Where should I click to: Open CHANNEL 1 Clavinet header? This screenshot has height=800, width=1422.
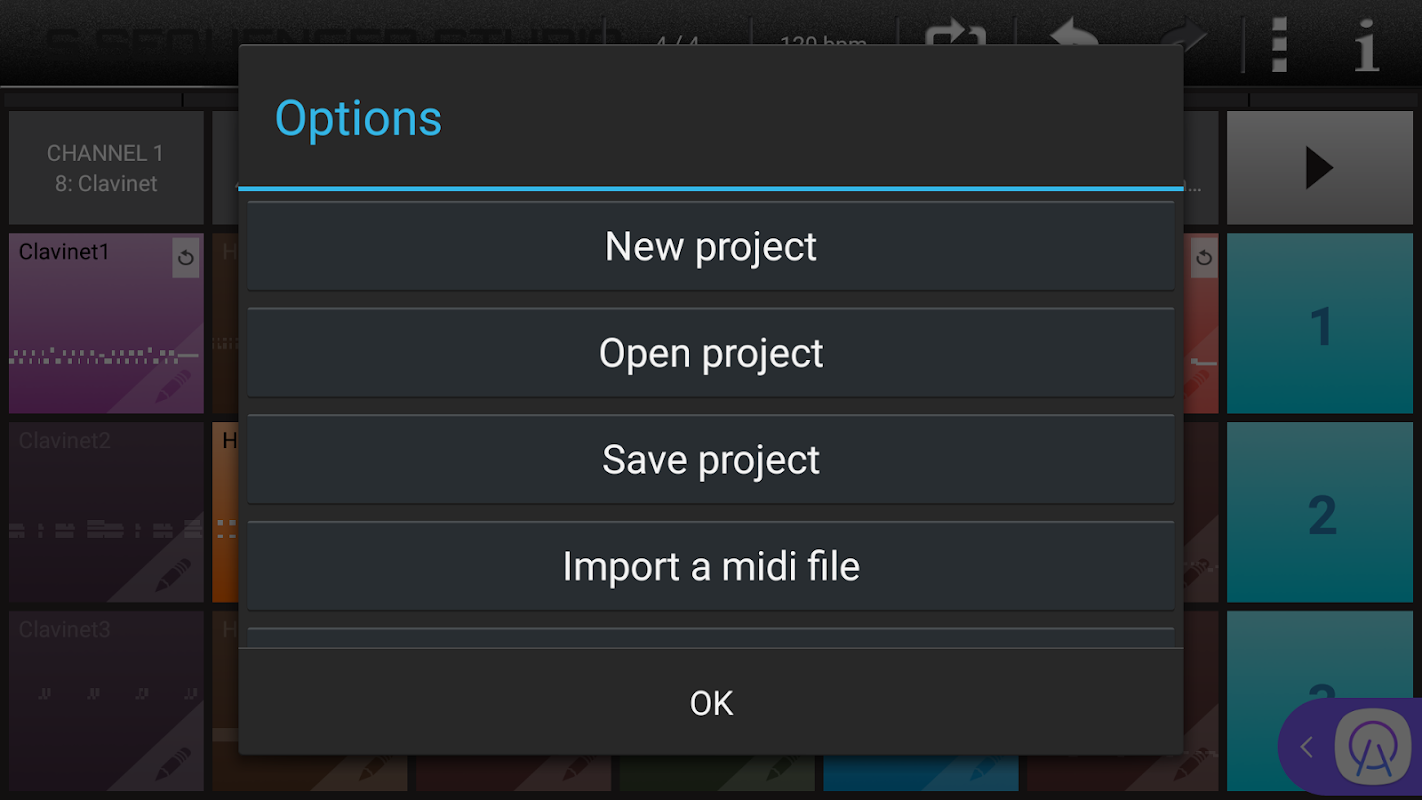[x=106, y=168]
